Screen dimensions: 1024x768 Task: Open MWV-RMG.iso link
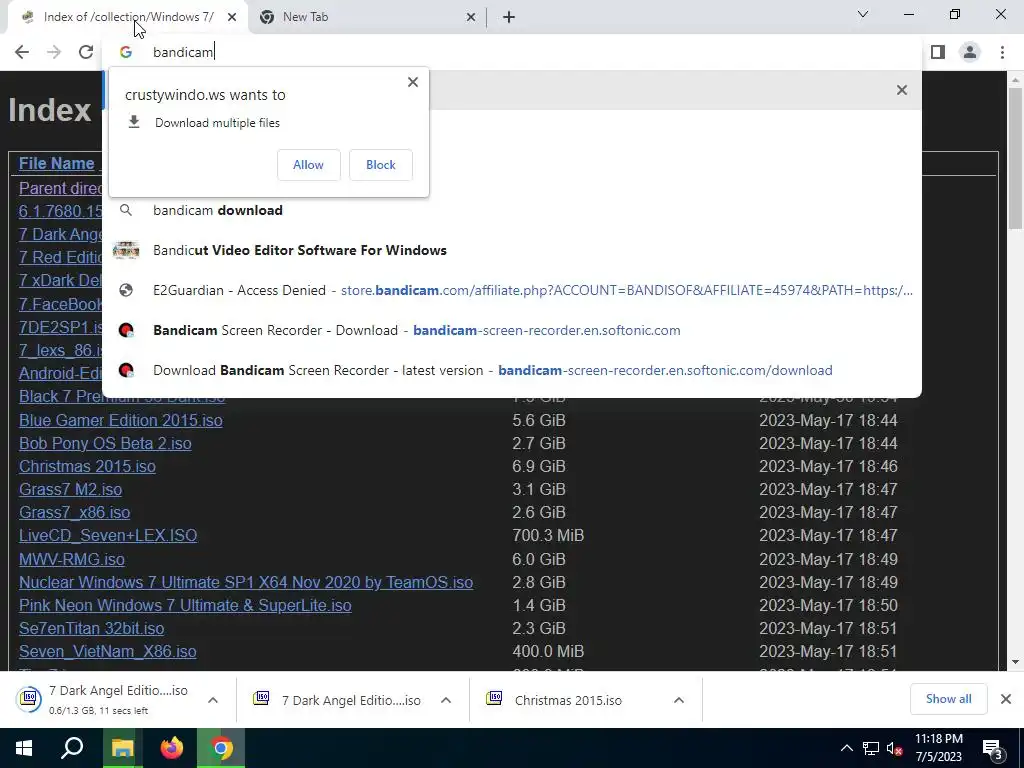[x=72, y=560]
